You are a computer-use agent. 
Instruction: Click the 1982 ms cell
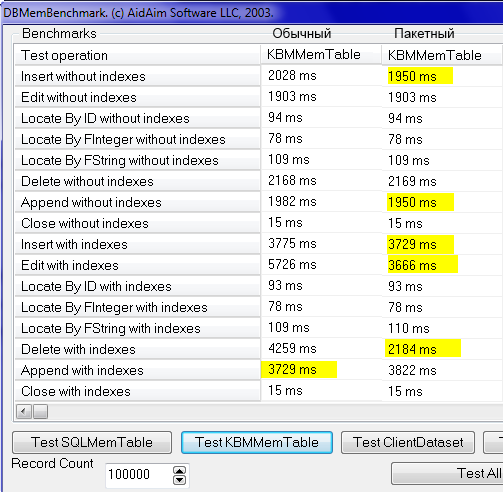[321, 202]
